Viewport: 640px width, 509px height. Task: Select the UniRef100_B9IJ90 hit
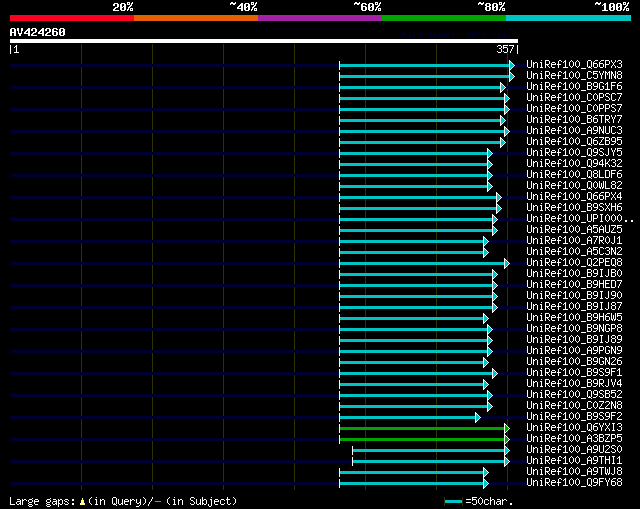pyautogui.click(x=574, y=296)
